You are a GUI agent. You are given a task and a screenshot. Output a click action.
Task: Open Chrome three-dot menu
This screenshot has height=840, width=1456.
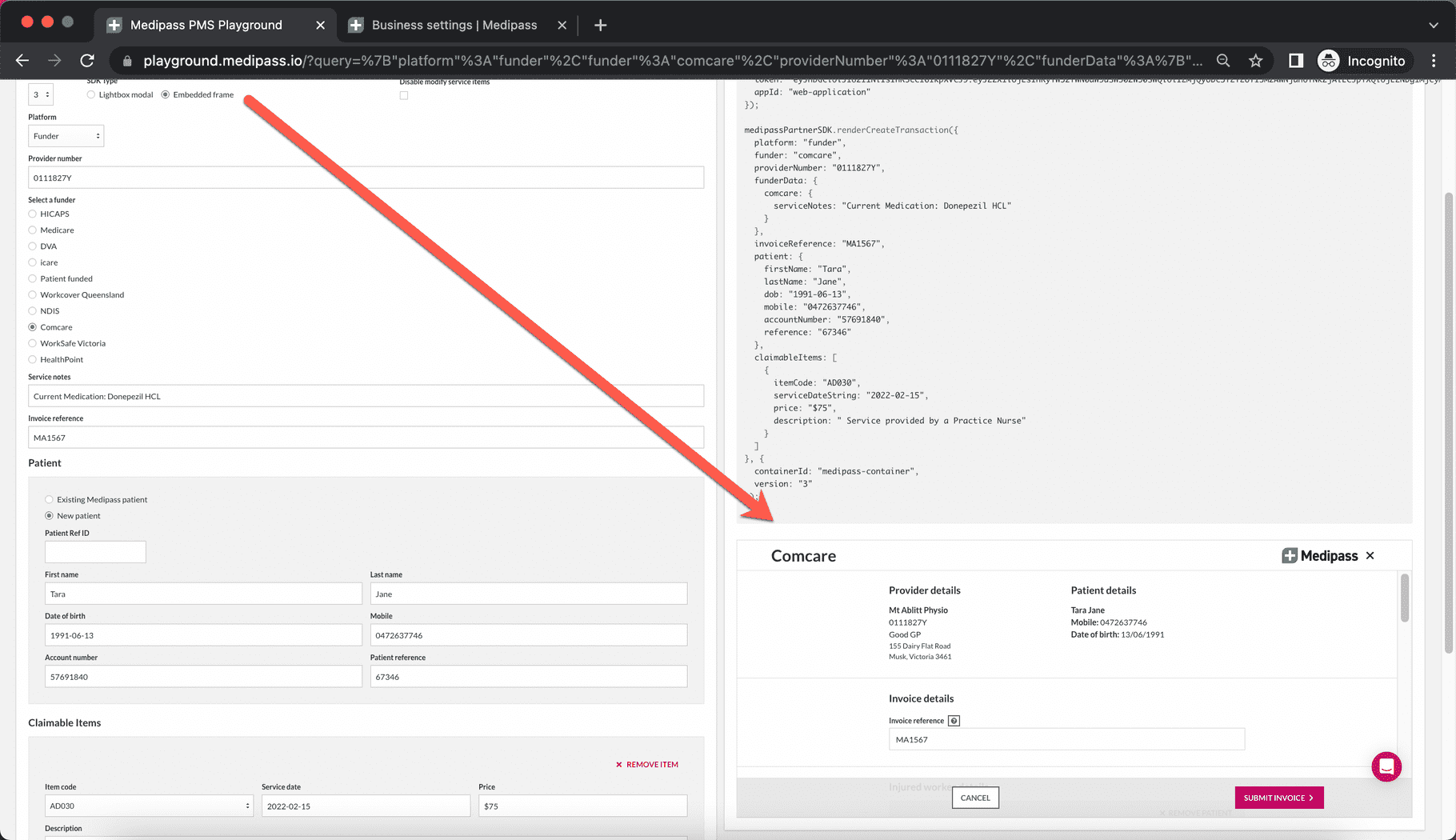[x=1434, y=61]
